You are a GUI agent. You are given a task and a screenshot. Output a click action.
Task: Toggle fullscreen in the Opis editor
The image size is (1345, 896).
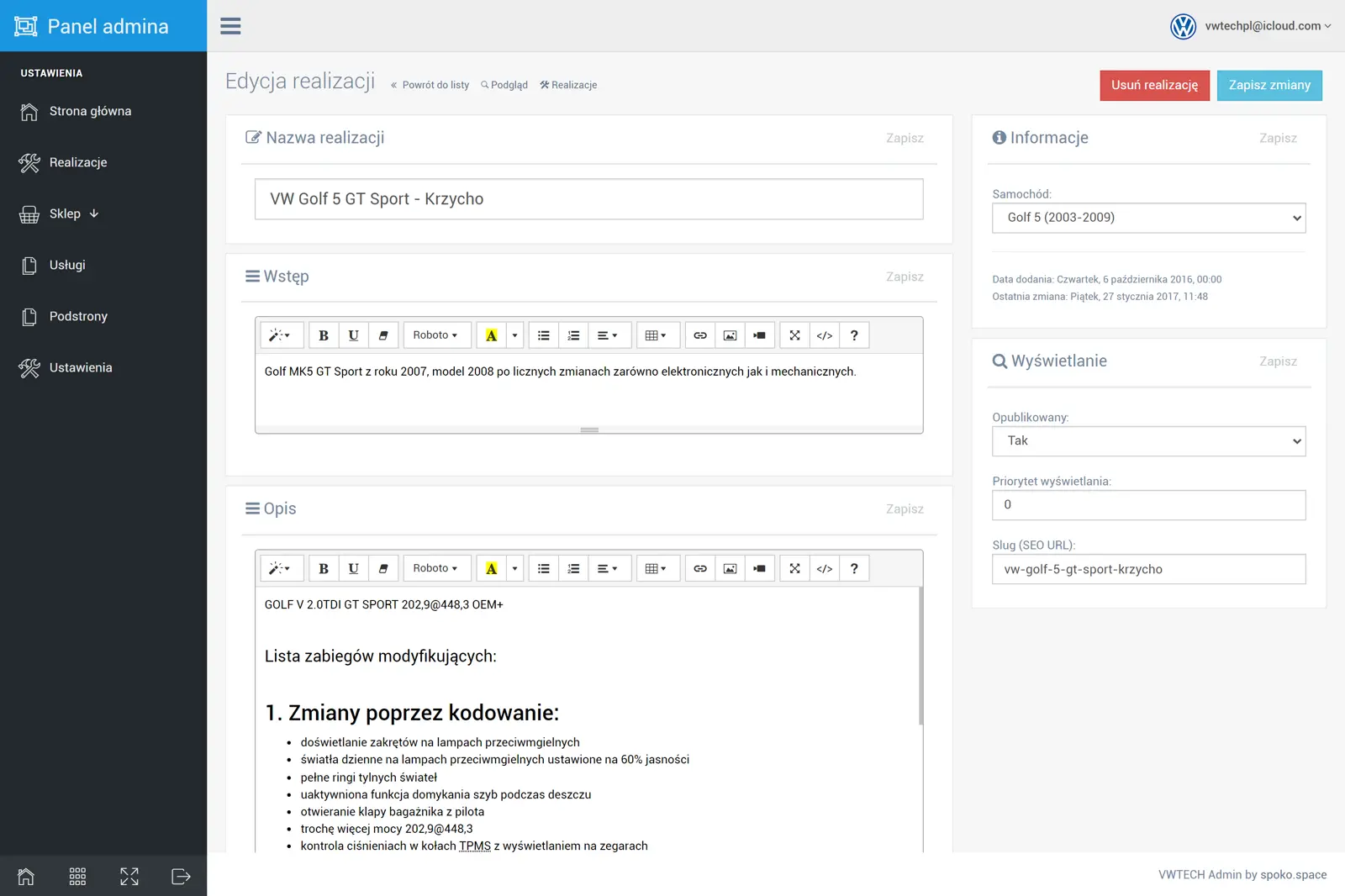794,569
